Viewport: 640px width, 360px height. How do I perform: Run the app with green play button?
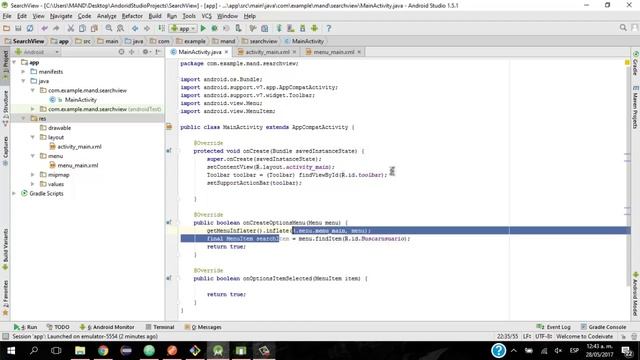click(203, 28)
